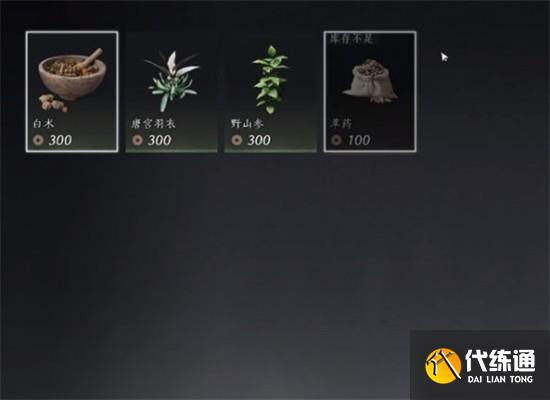
Task: Click the coin icon beside 野山参's price
Action: pos(237,140)
